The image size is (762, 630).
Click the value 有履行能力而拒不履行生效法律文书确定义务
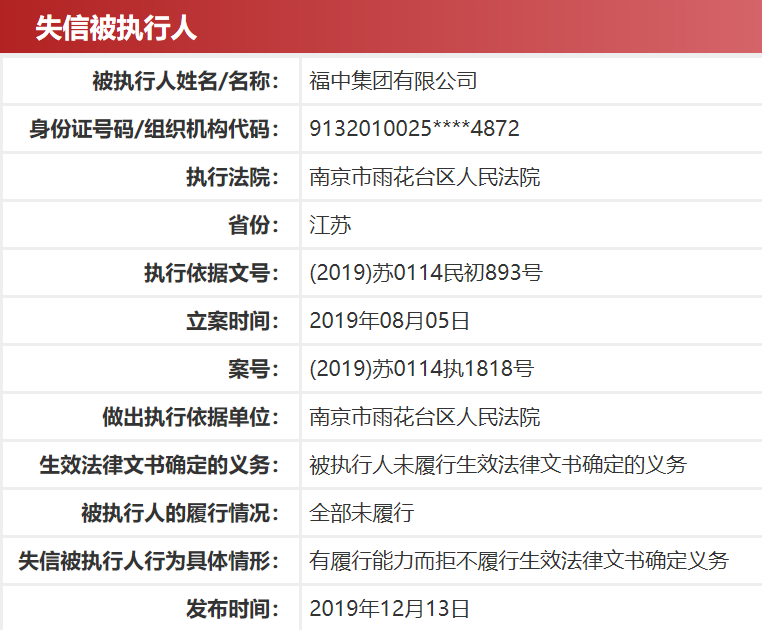coord(519,561)
